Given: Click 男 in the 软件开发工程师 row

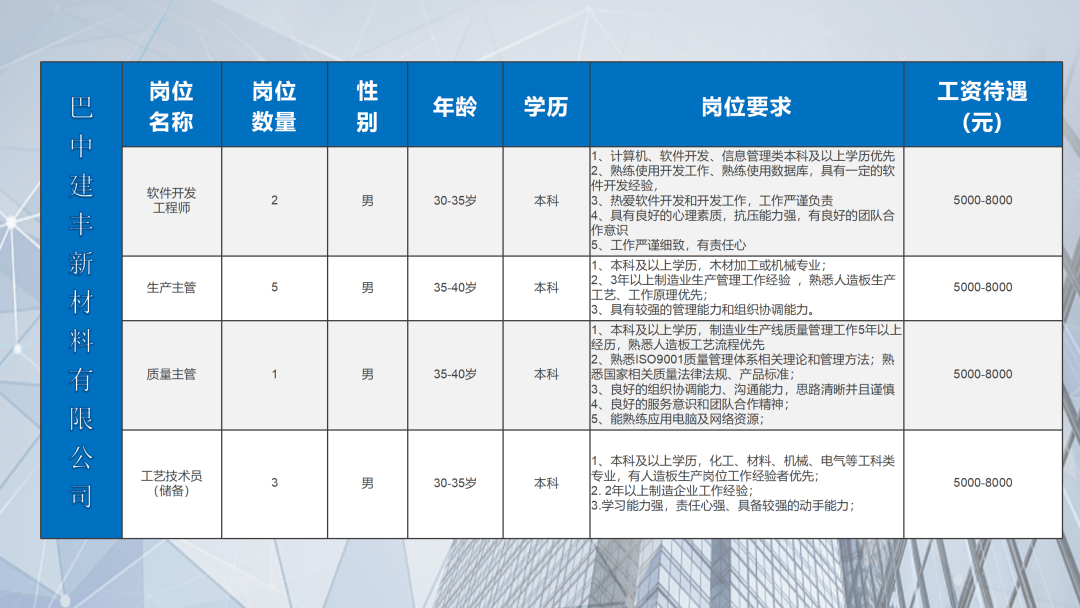Looking at the screenshot, I should (x=368, y=200).
